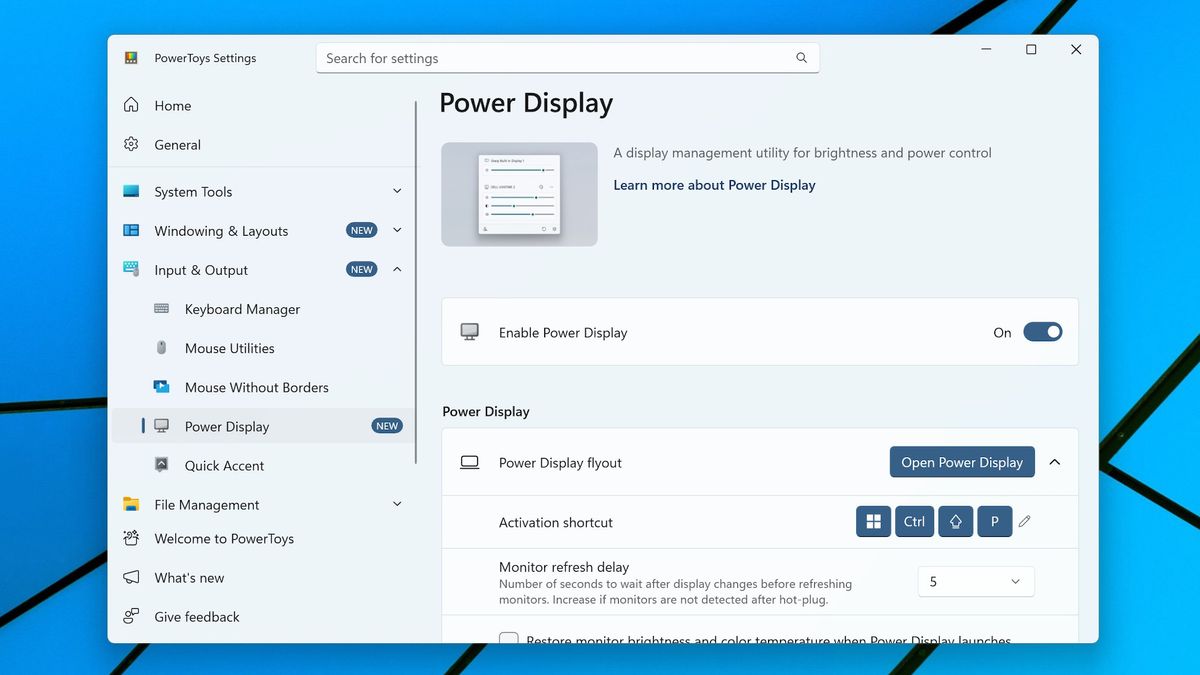This screenshot has height=675, width=1200.
Task: Click the What's new megaphone icon
Action: coord(131,577)
